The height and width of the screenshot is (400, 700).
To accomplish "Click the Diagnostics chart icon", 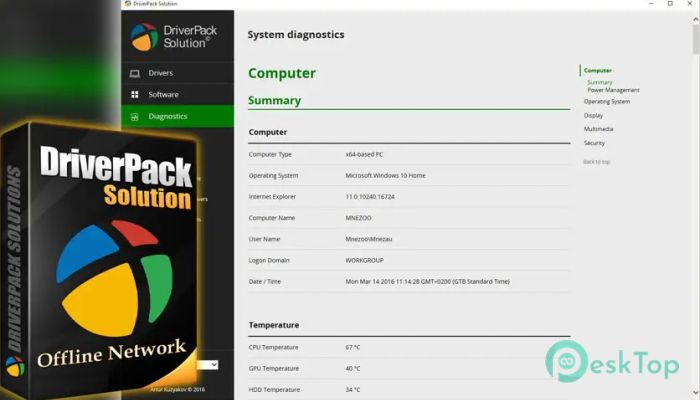I will click(134, 117).
